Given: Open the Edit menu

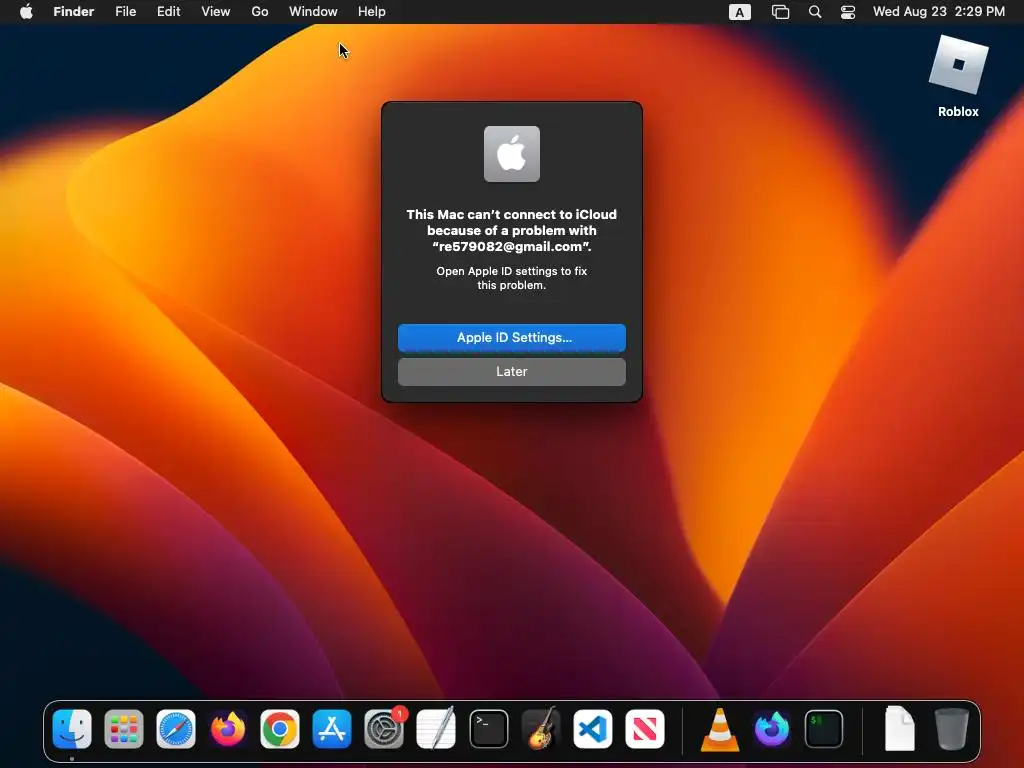Looking at the screenshot, I should 168,12.
